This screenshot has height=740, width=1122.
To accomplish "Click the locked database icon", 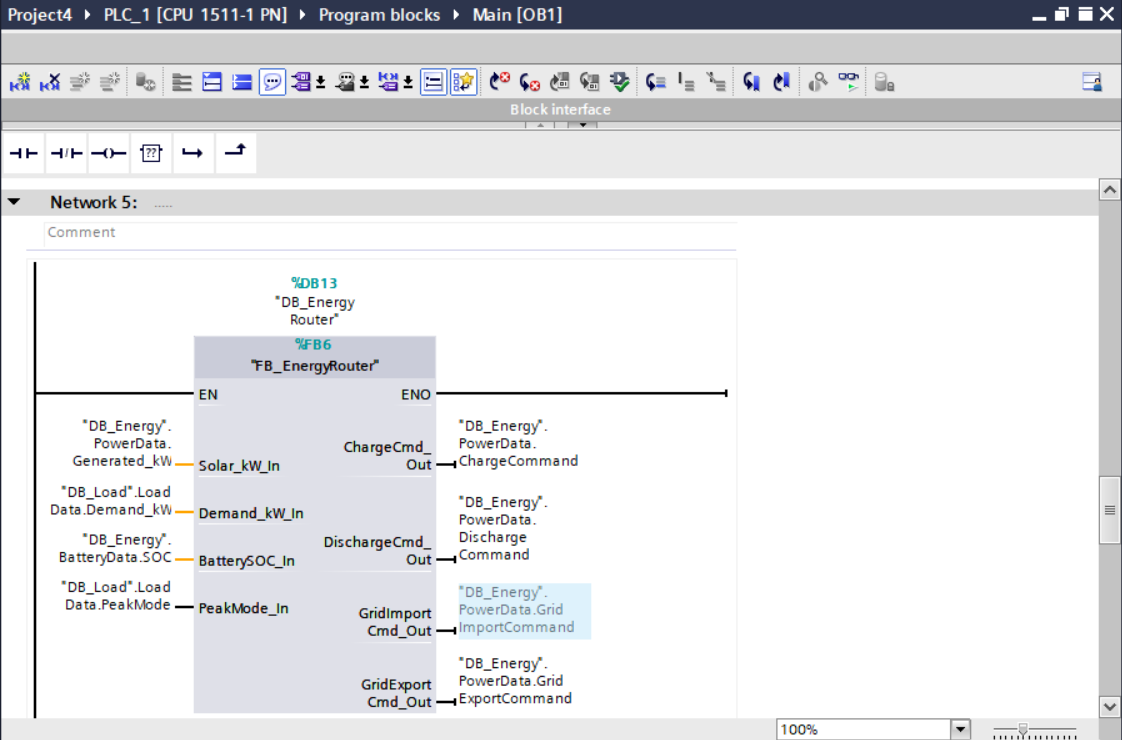I will click(x=884, y=82).
